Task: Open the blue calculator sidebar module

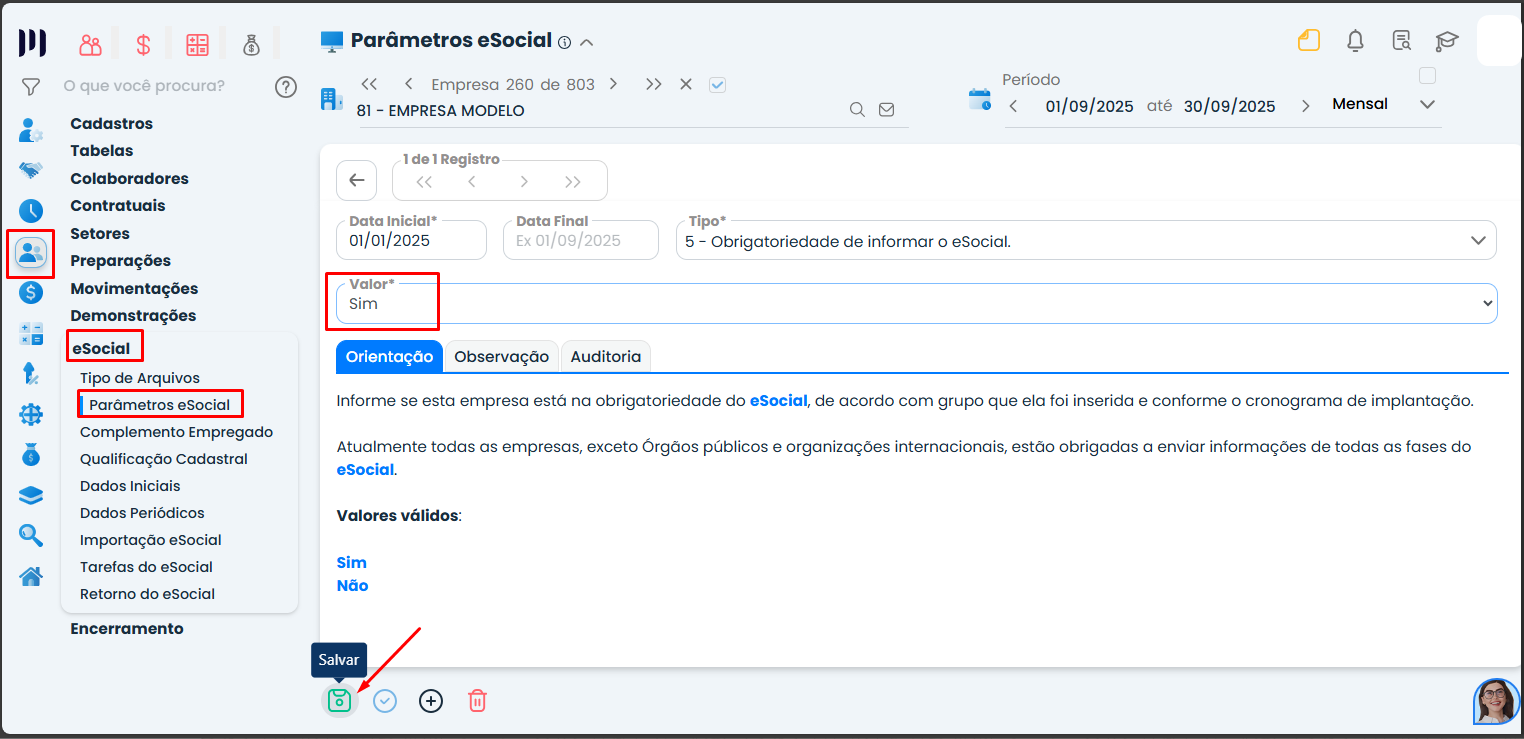Action: tap(31, 334)
